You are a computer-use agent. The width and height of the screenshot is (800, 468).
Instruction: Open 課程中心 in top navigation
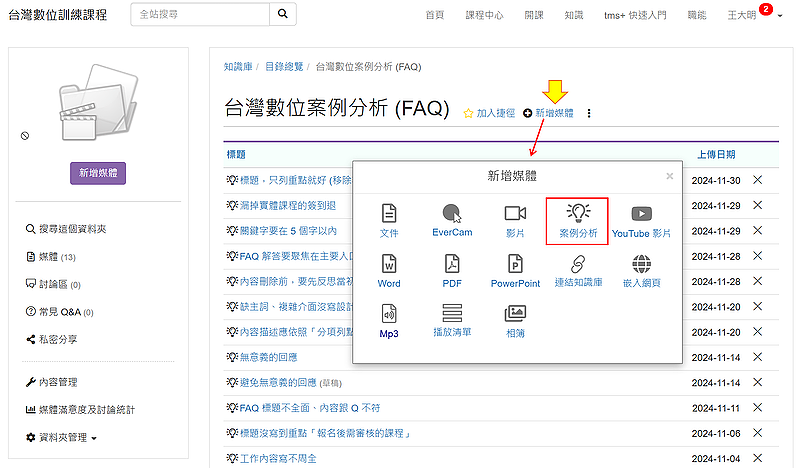485,15
